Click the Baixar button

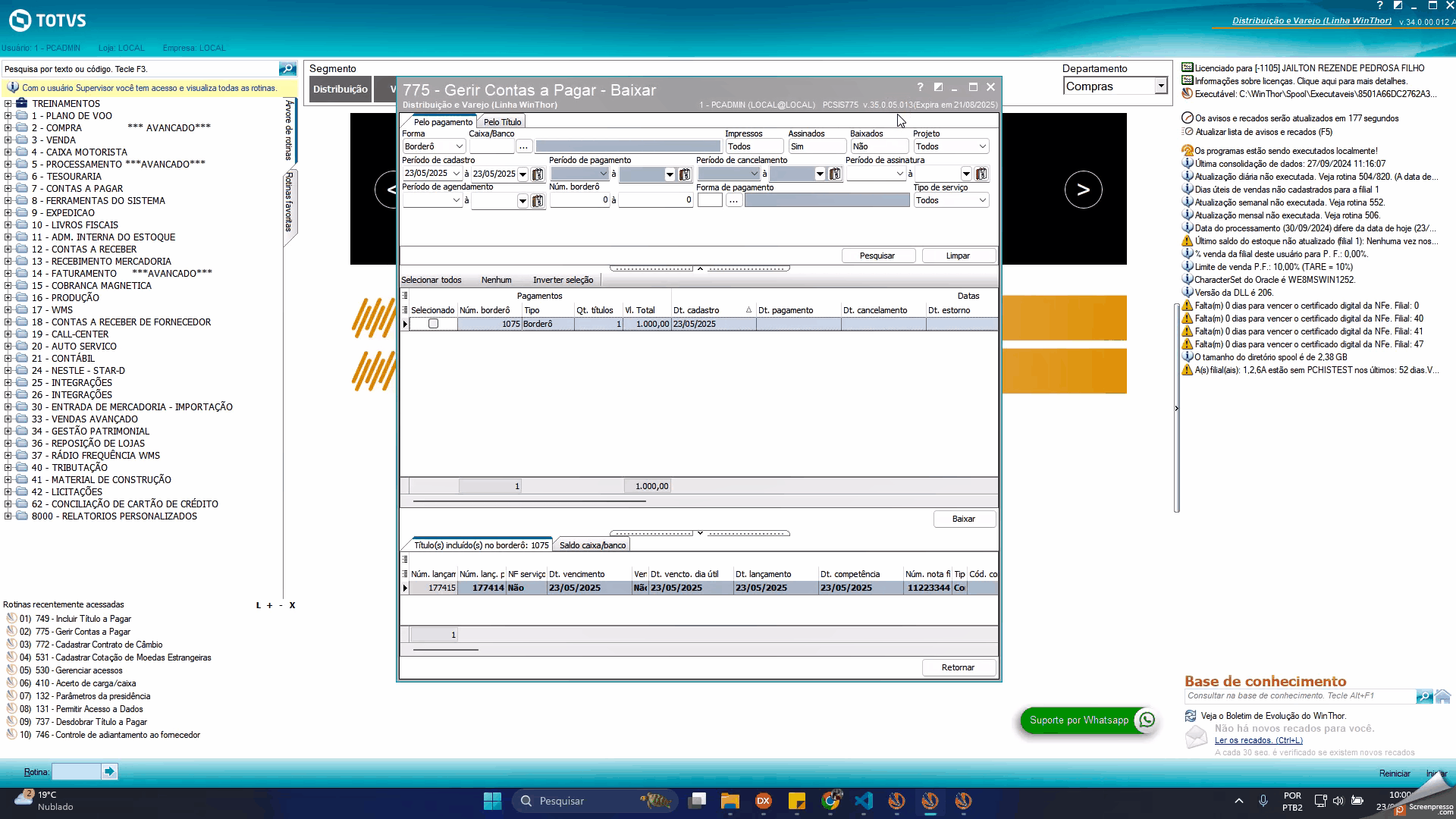[x=963, y=519]
